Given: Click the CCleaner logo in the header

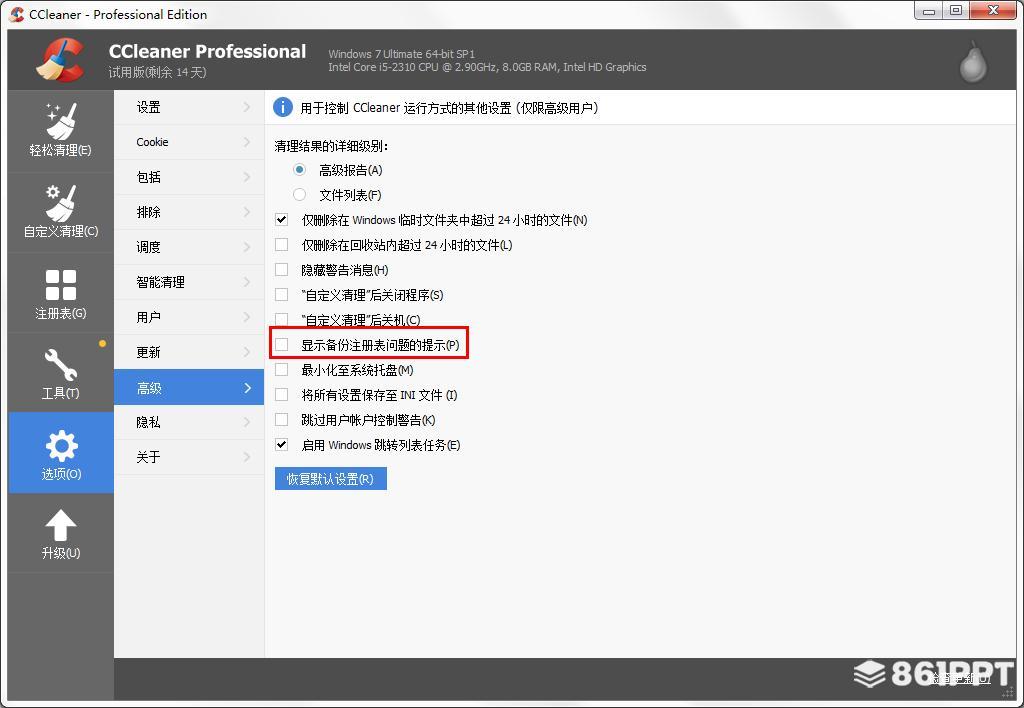Looking at the screenshot, I should [60, 59].
